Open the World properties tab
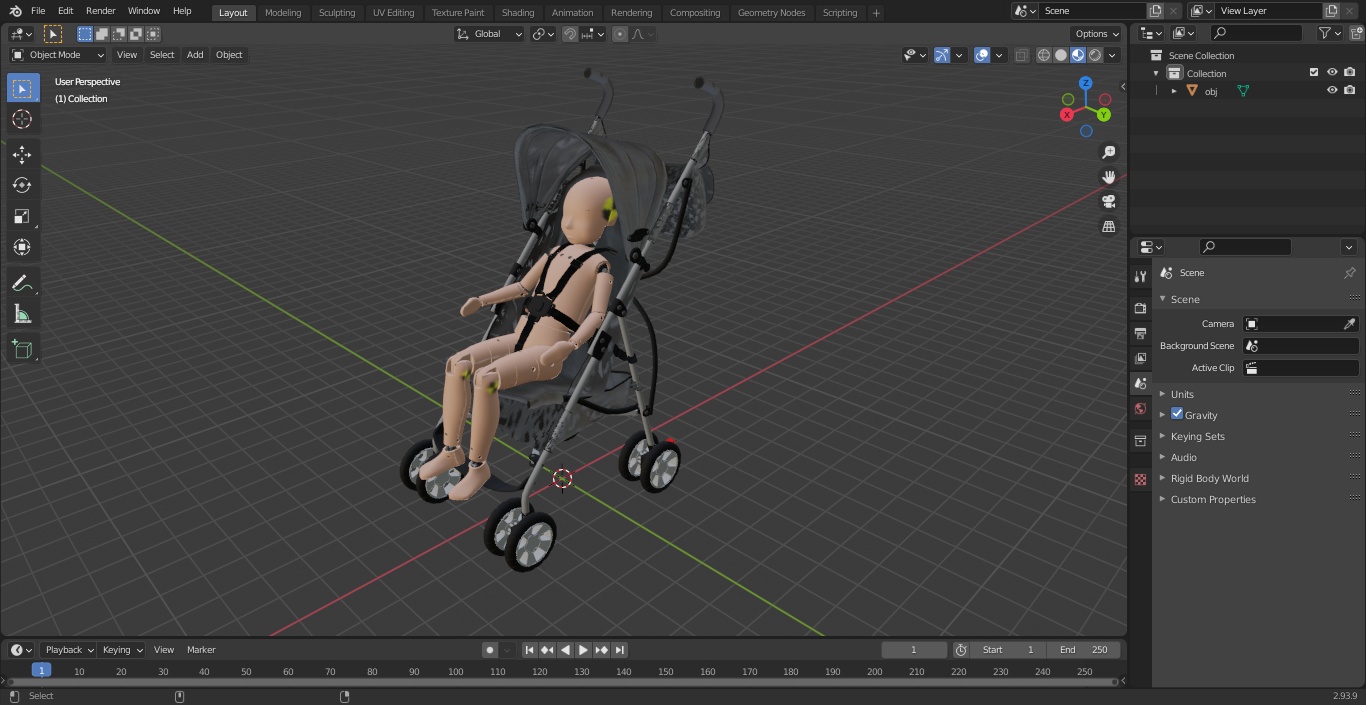This screenshot has height=705, width=1366. click(x=1140, y=408)
